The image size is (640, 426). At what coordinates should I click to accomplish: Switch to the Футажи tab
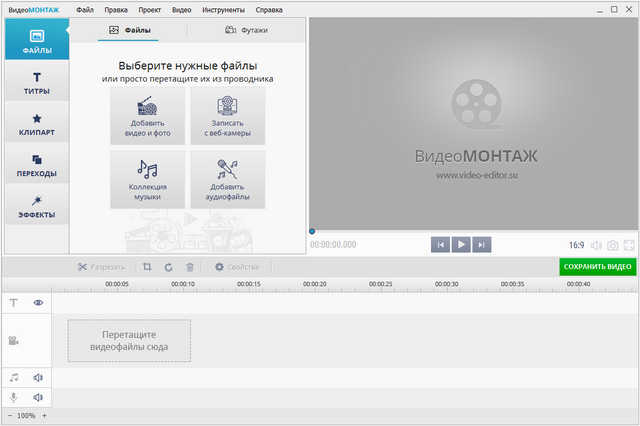tap(246, 31)
